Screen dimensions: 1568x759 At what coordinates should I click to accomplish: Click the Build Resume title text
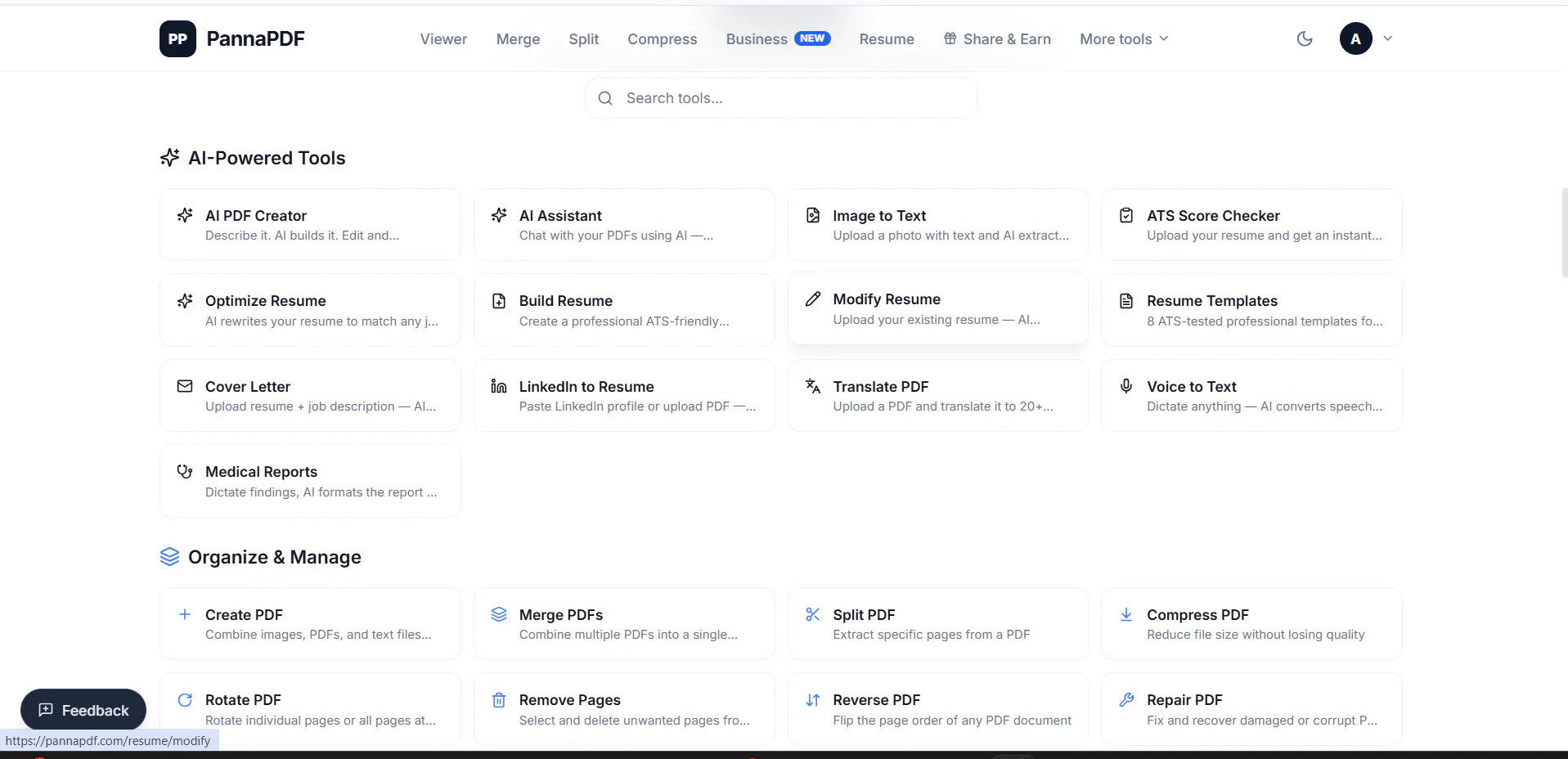click(x=566, y=301)
